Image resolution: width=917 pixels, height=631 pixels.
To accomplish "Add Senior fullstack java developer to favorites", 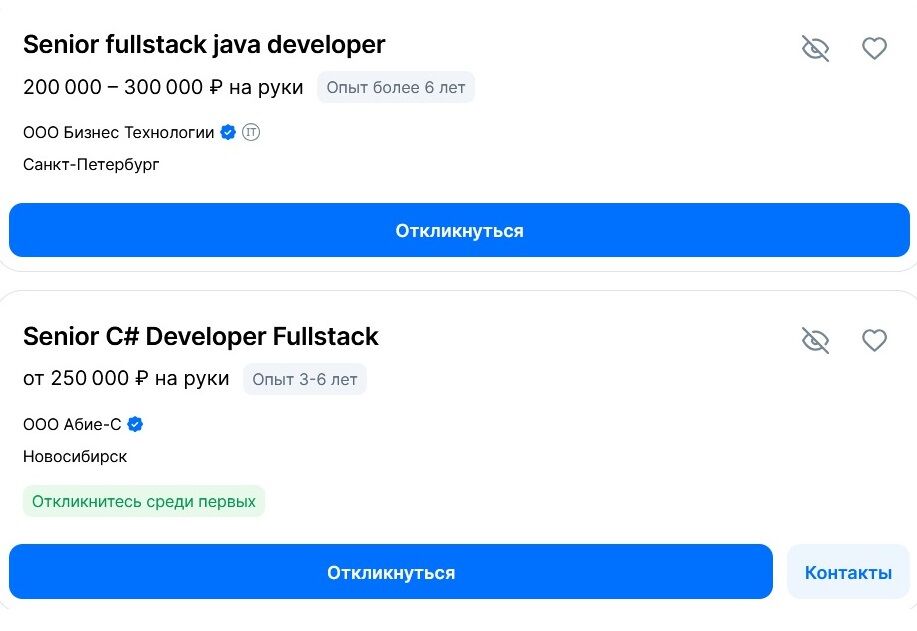I will [874, 48].
